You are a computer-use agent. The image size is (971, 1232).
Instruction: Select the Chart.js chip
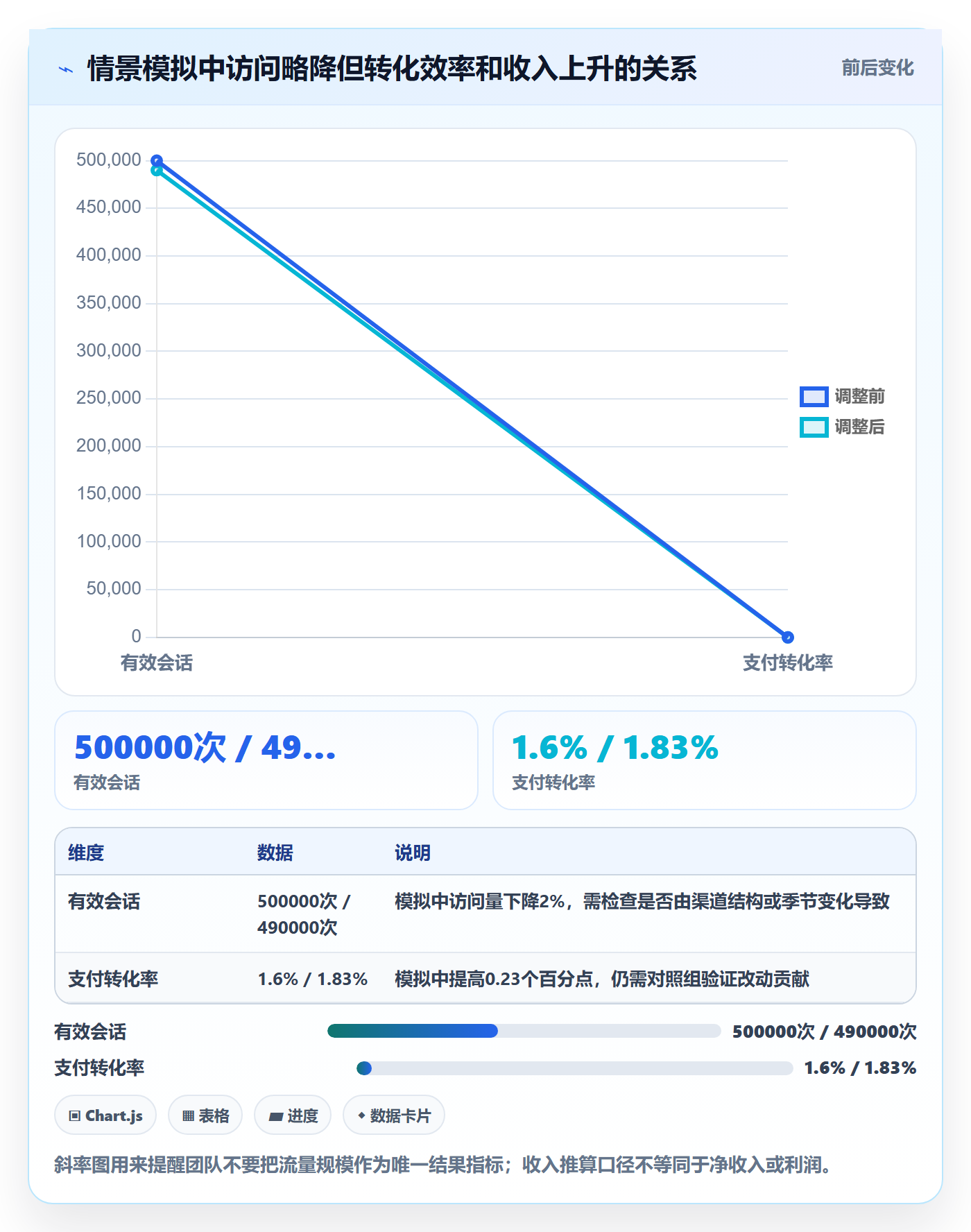(105, 1115)
